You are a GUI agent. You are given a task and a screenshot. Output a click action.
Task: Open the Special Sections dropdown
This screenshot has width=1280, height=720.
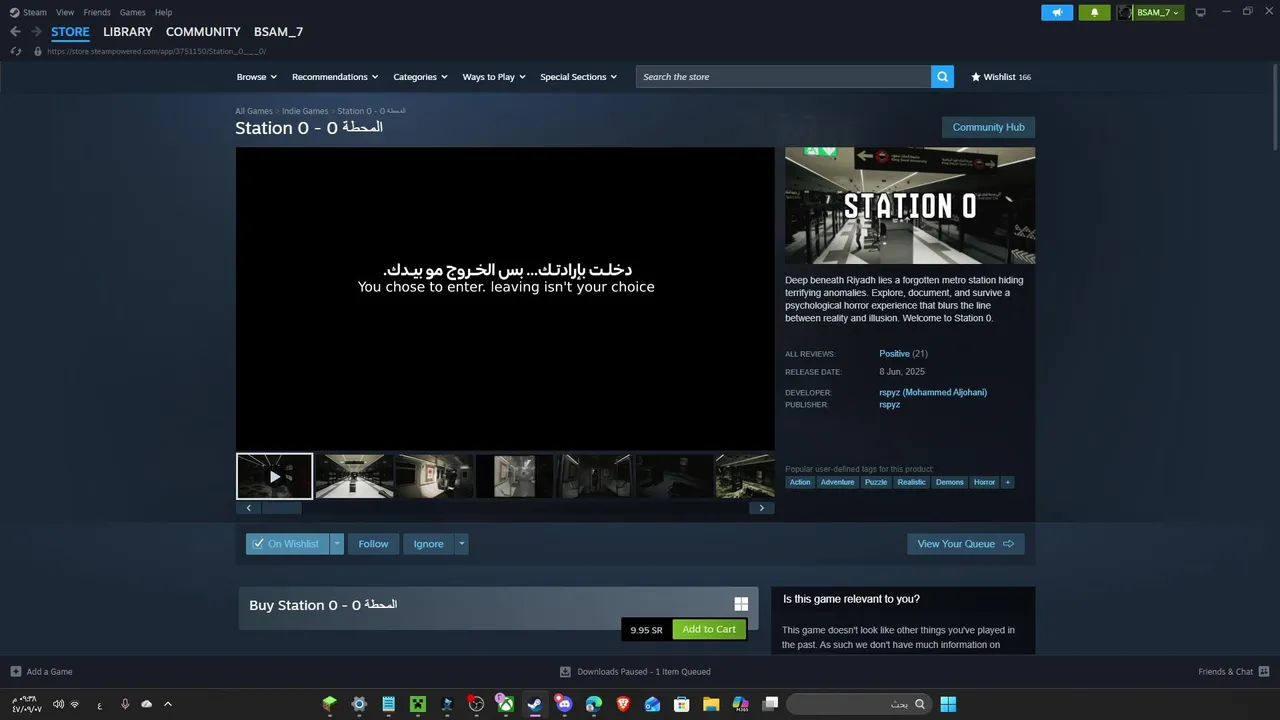point(579,77)
